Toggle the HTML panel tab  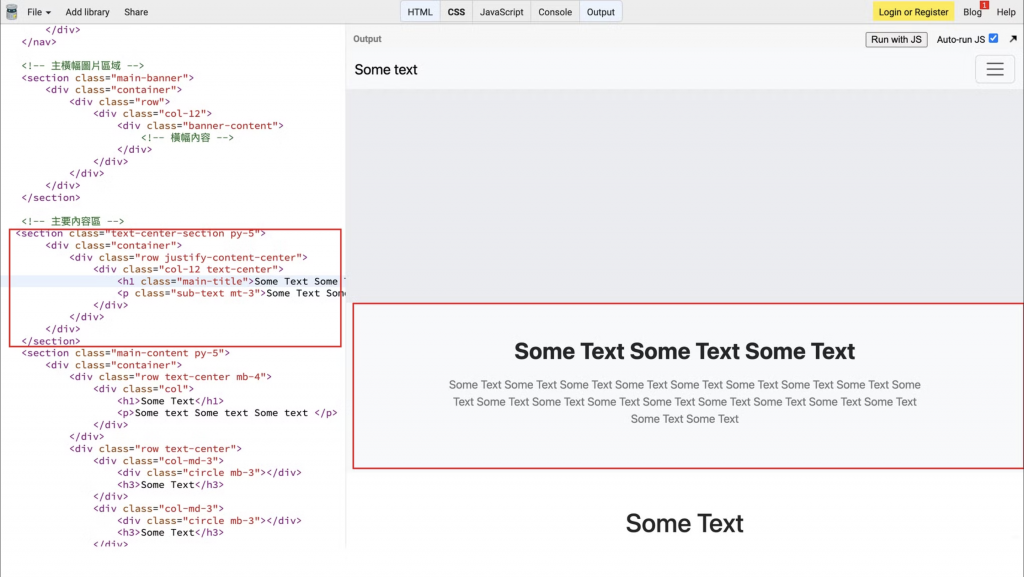[420, 12]
